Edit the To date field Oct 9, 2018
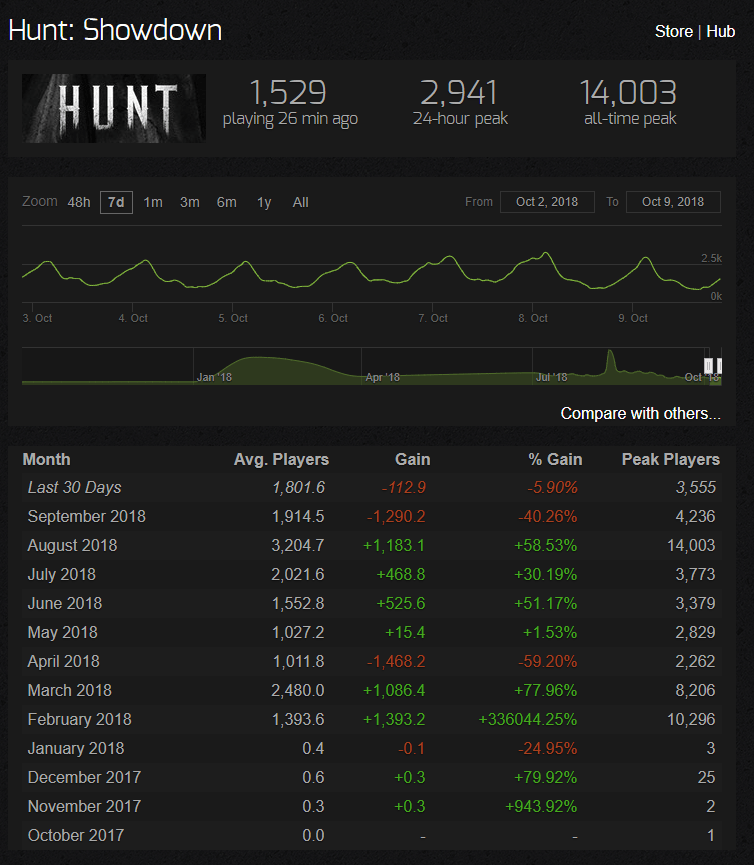 point(673,202)
